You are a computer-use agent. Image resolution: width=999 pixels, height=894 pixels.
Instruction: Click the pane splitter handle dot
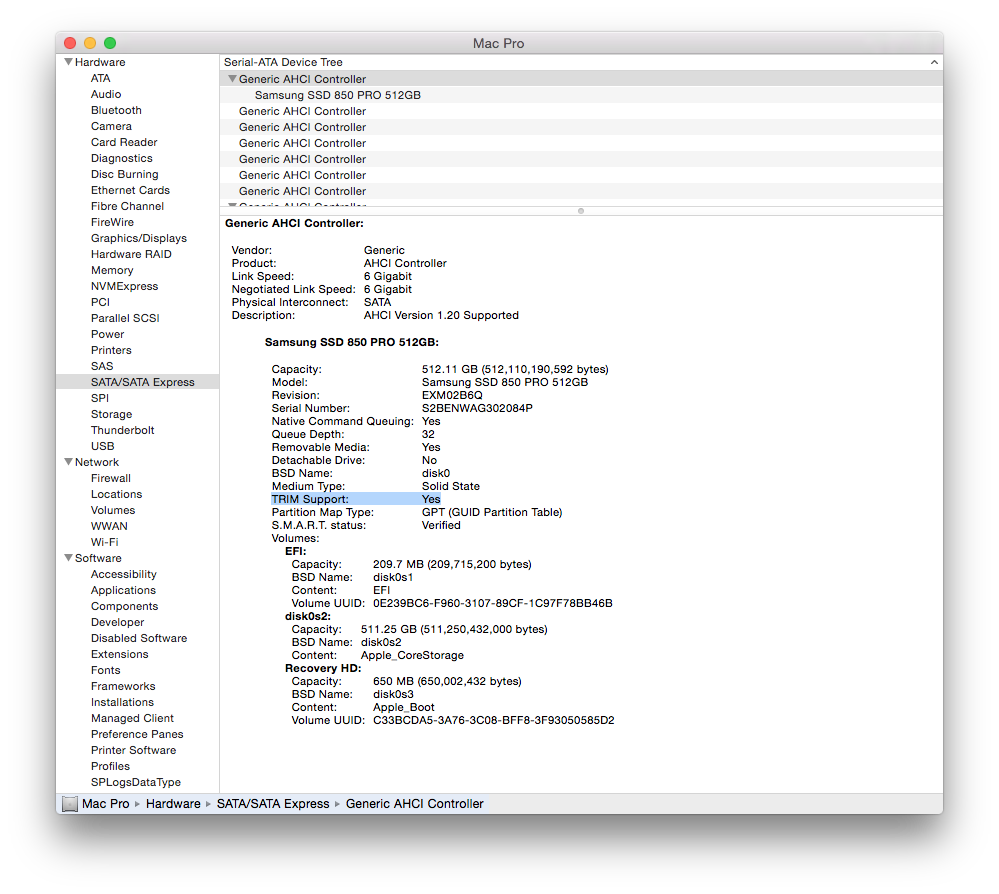580,211
